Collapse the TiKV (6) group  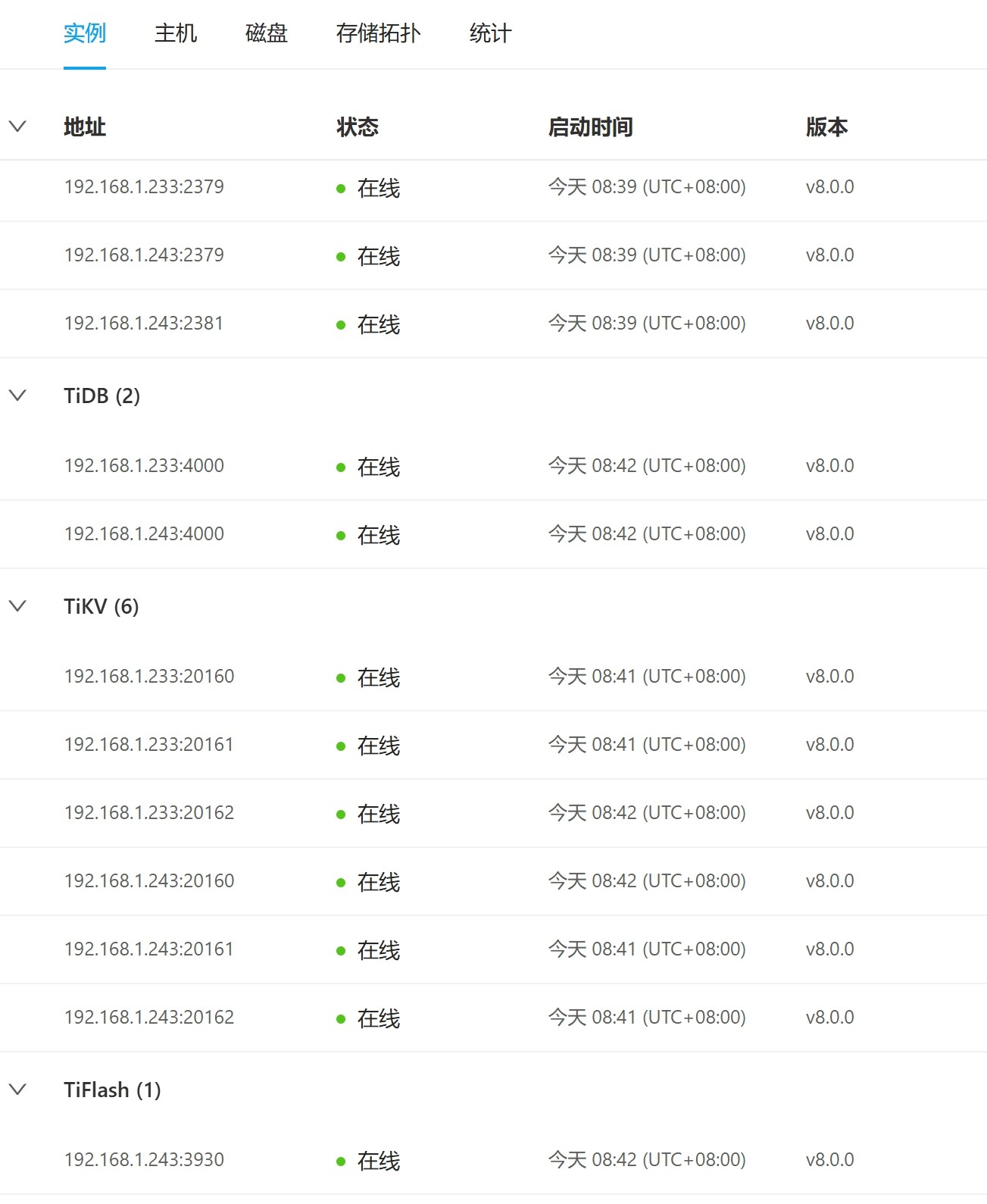point(17,606)
